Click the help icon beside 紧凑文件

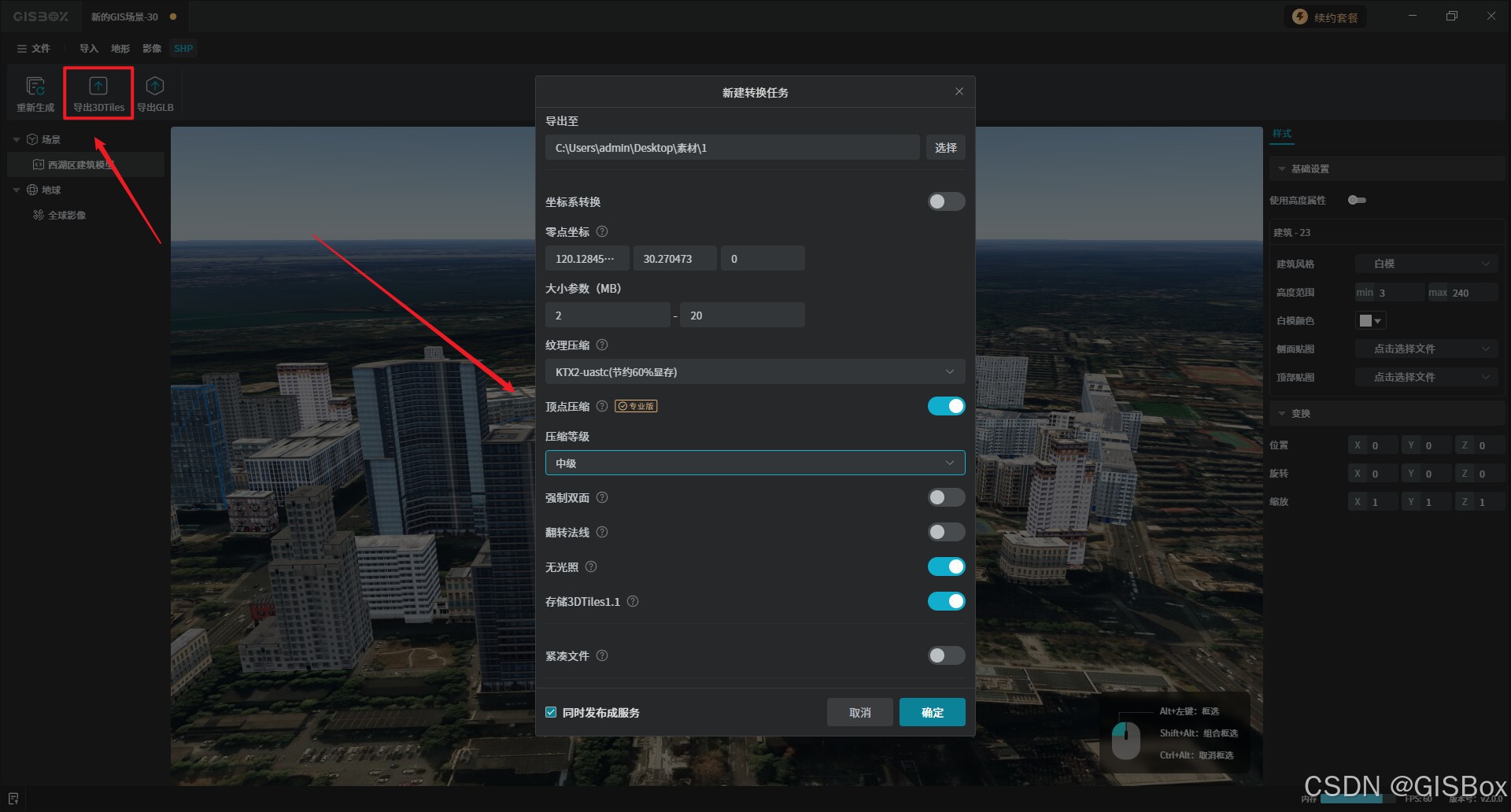click(x=602, y=656)
